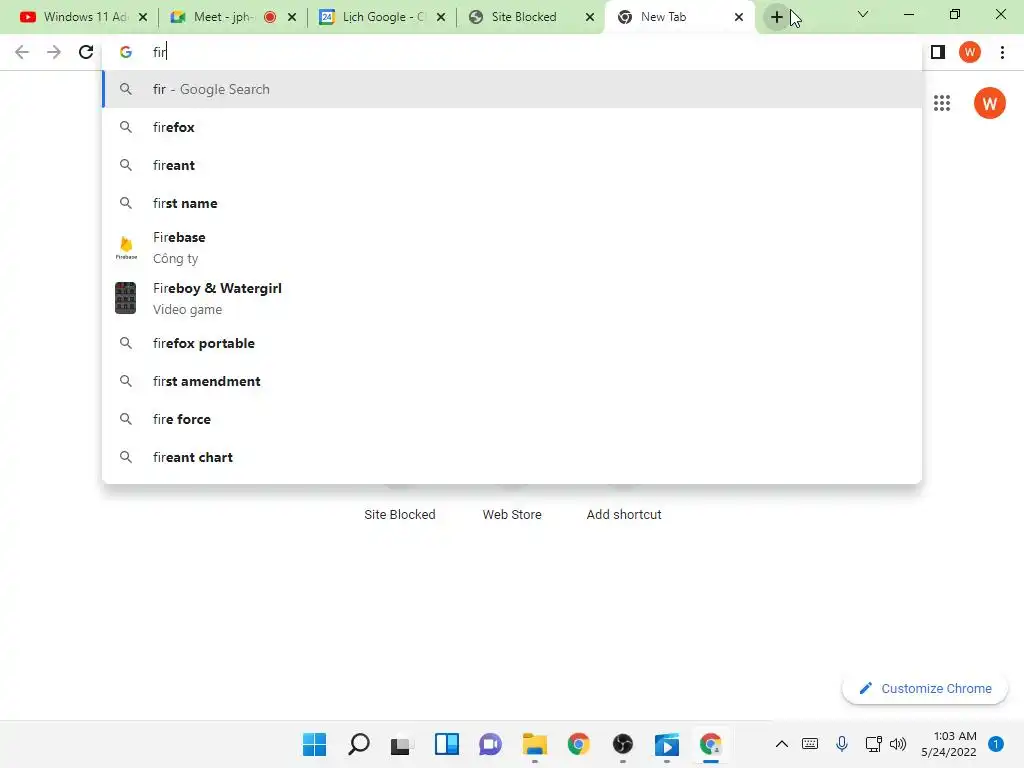Open the Web Store shortcut
Image resolution: width=1024 pixels, height=768 pixels.
click(x=512, y=515)
